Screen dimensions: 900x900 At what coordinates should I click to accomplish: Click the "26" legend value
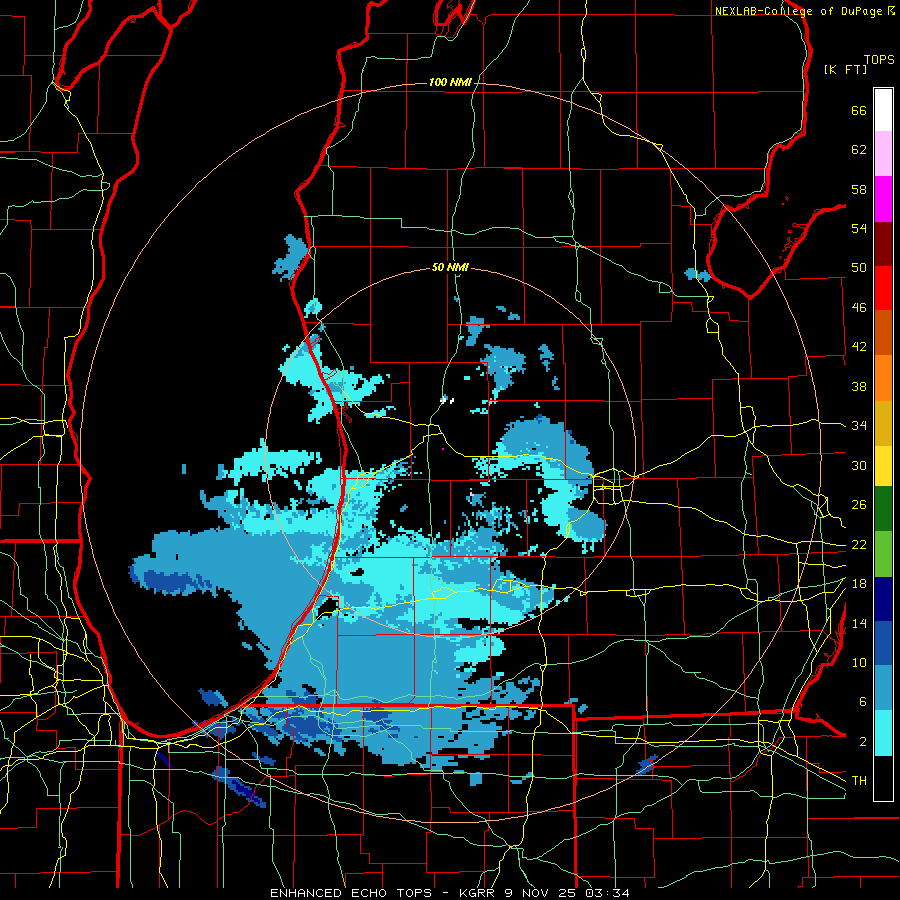859,505
